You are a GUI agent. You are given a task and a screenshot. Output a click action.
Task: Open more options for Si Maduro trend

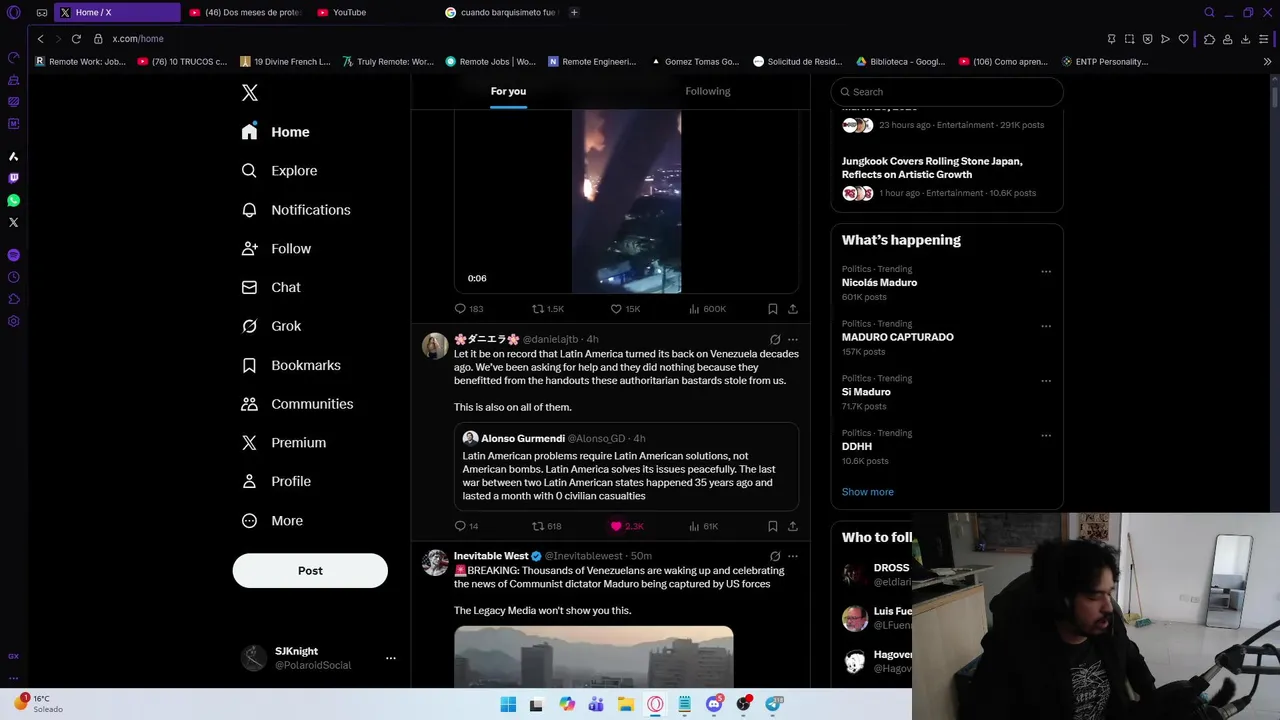click(x=1046, y=381)
